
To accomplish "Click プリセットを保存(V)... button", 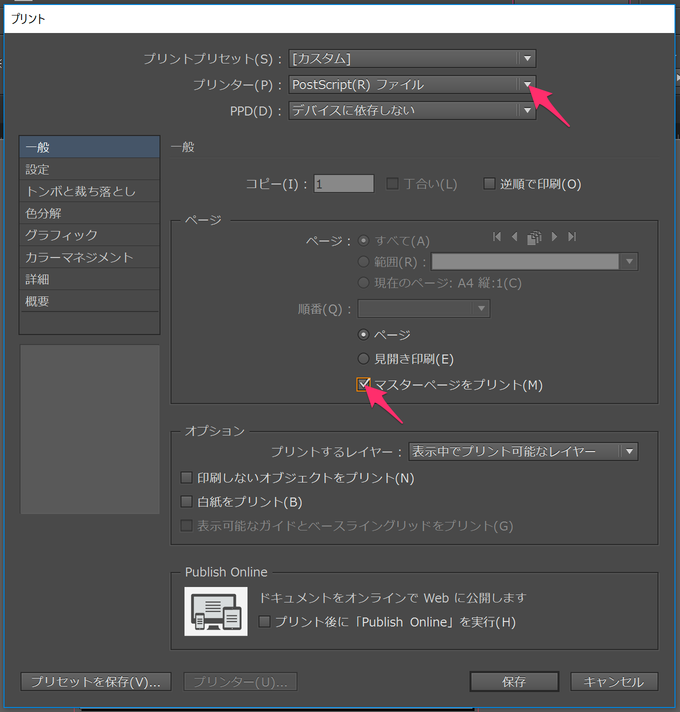I will [96, 682].
